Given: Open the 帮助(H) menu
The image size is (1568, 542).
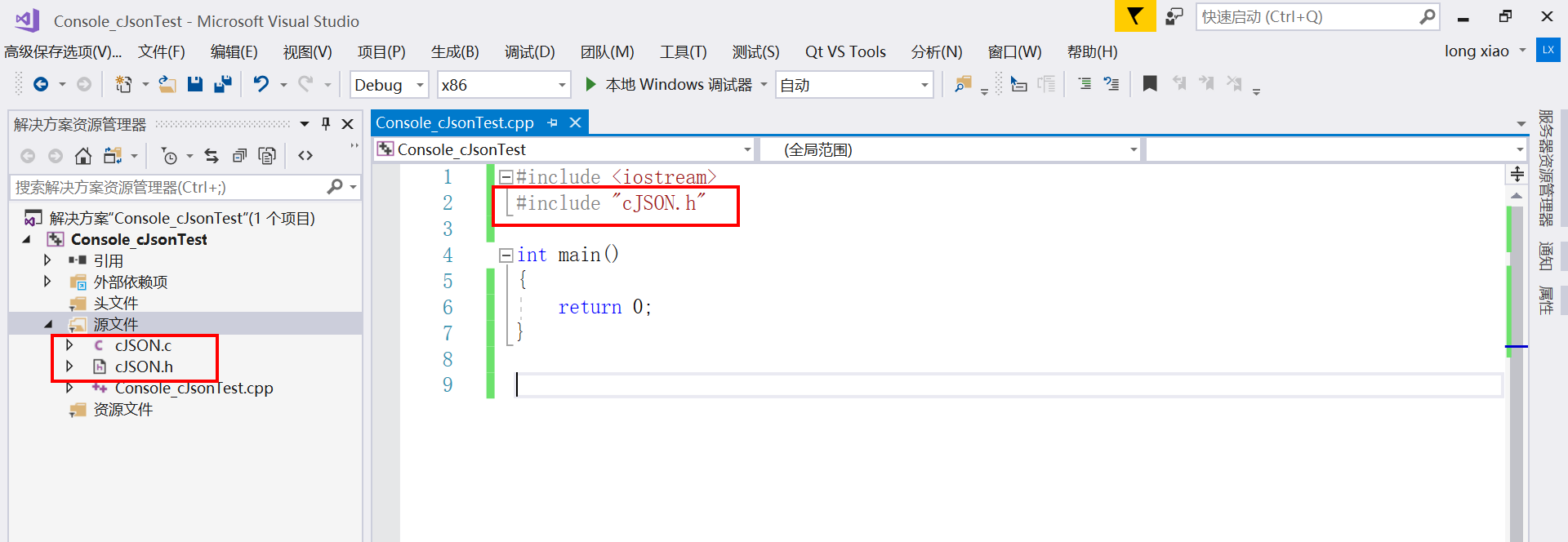Looking at the screenshot, I should point(1093,51).
